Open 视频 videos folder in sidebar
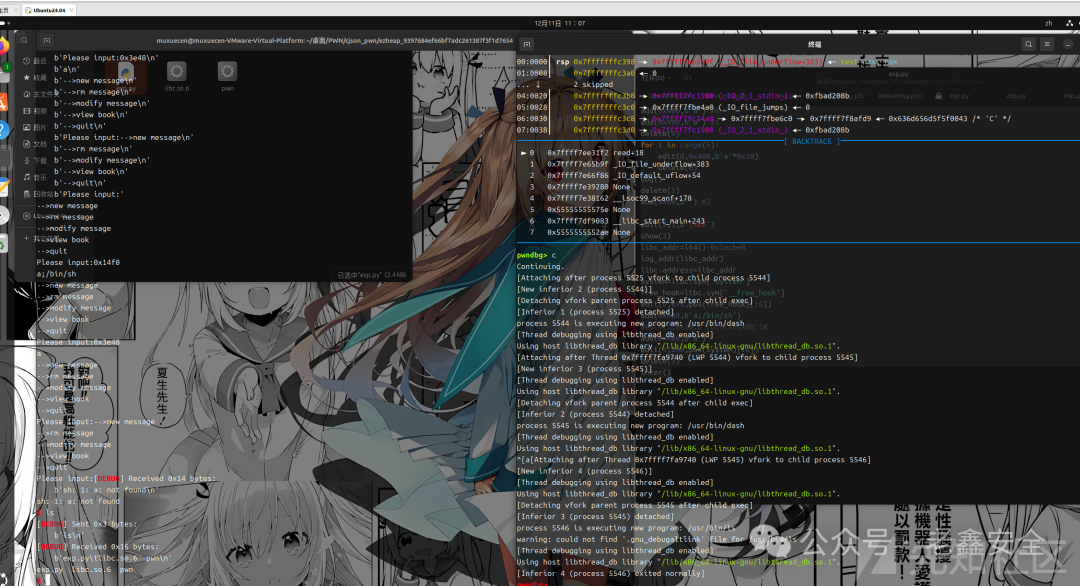 pos(34,110)
